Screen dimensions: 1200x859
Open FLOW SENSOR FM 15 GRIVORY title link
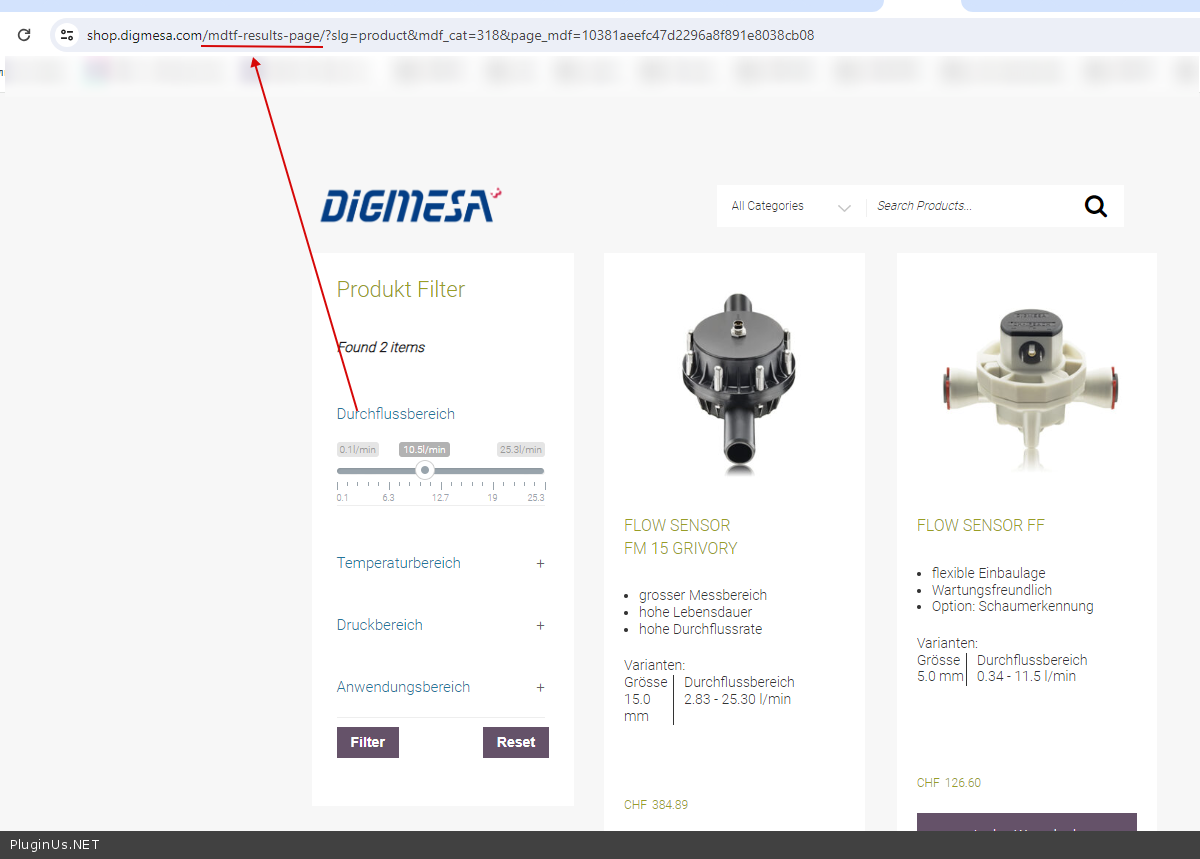[680, 537]
